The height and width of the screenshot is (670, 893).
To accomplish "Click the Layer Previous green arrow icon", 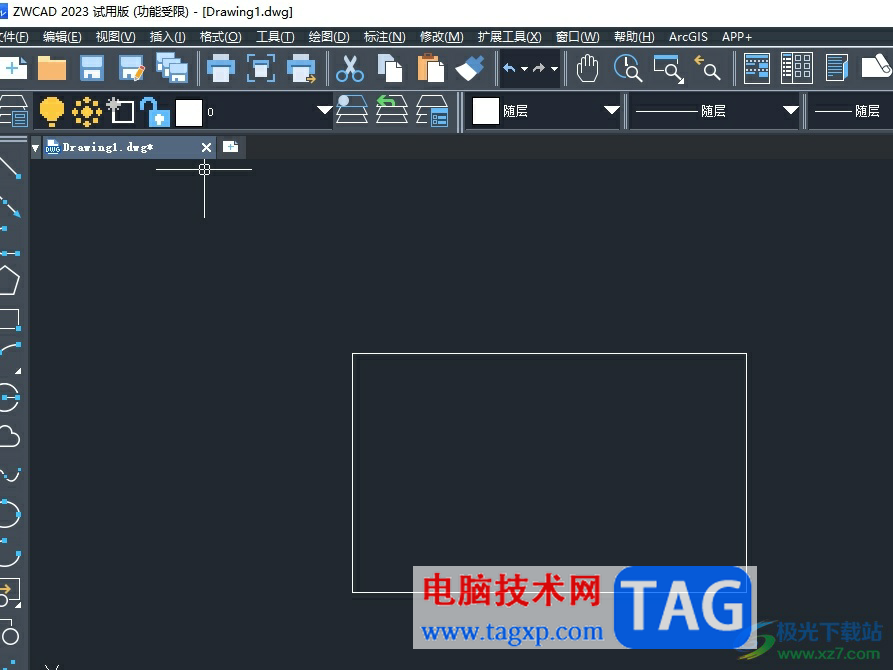I will click(x=392, y=109).
